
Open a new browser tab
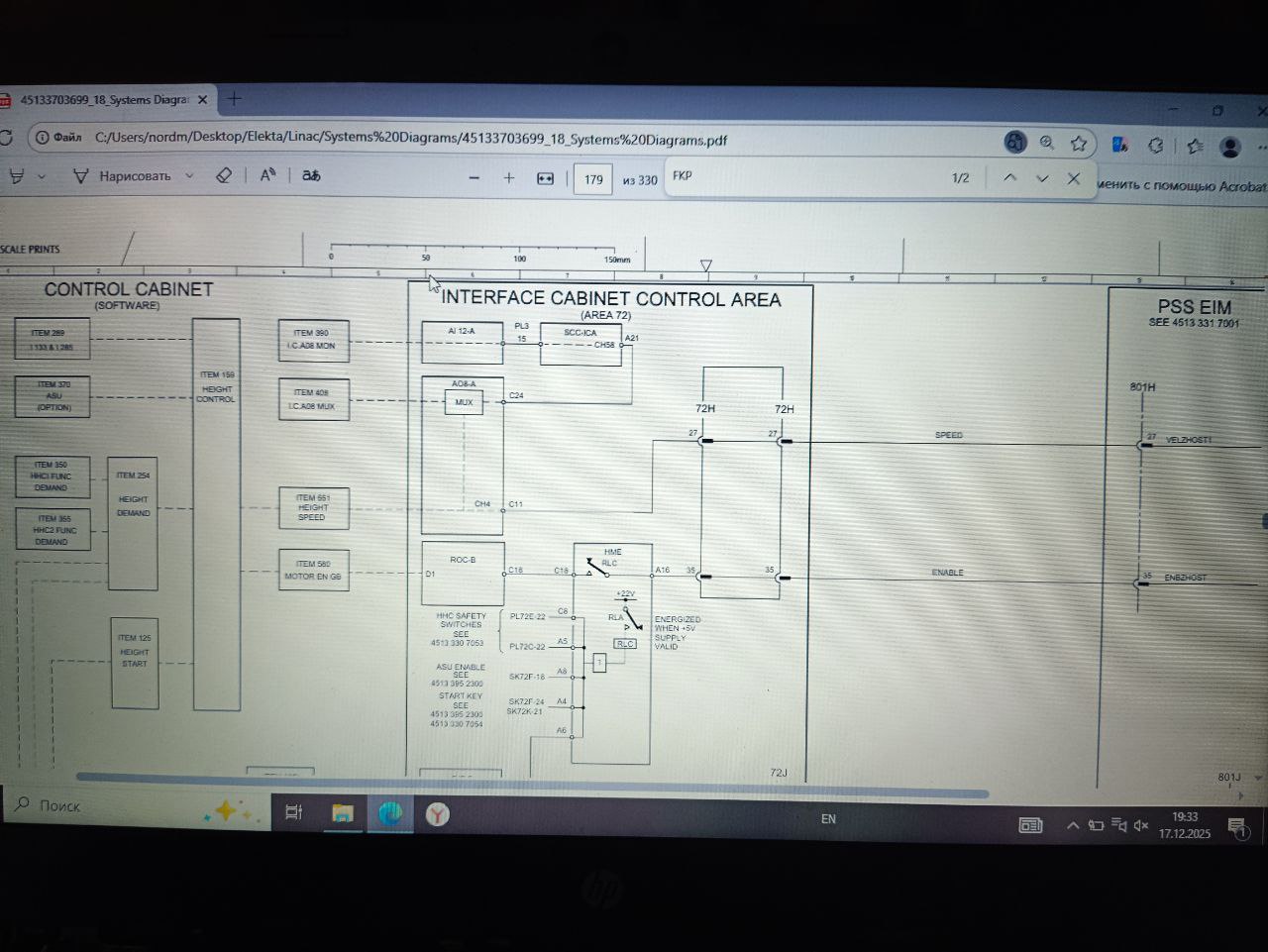[235, 99]
